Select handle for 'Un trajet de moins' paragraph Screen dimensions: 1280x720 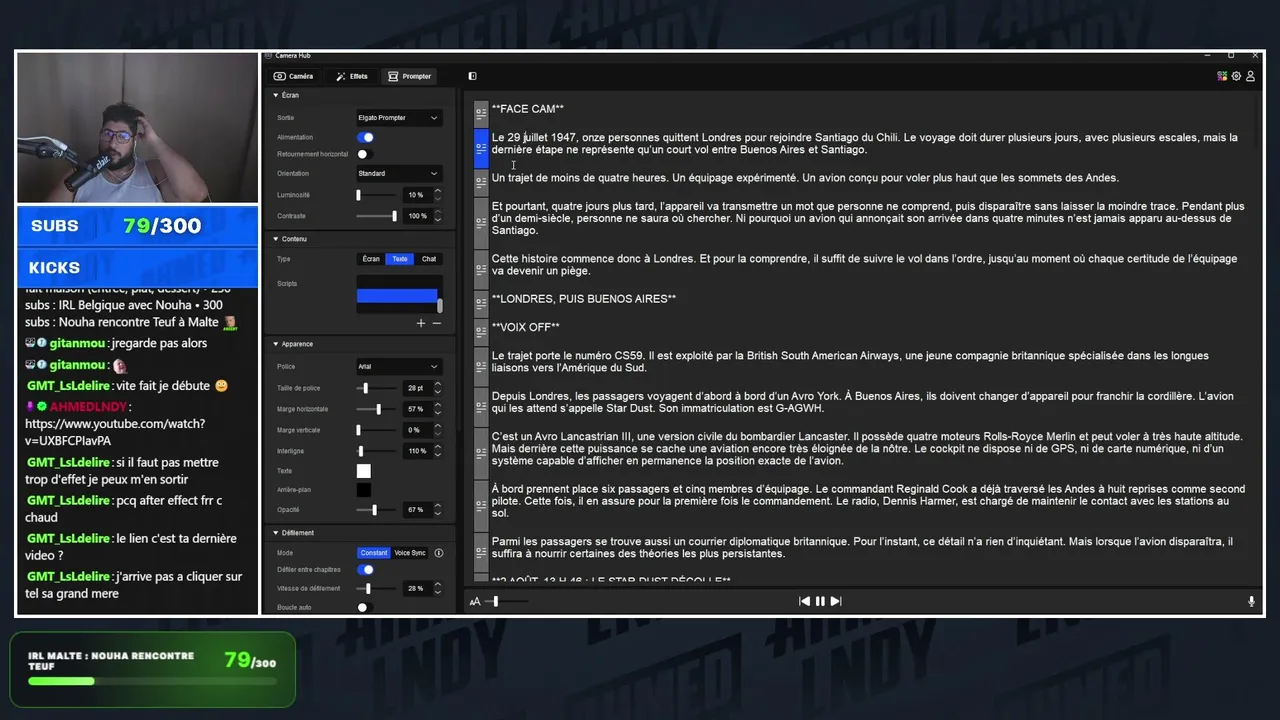pos(481,182)
